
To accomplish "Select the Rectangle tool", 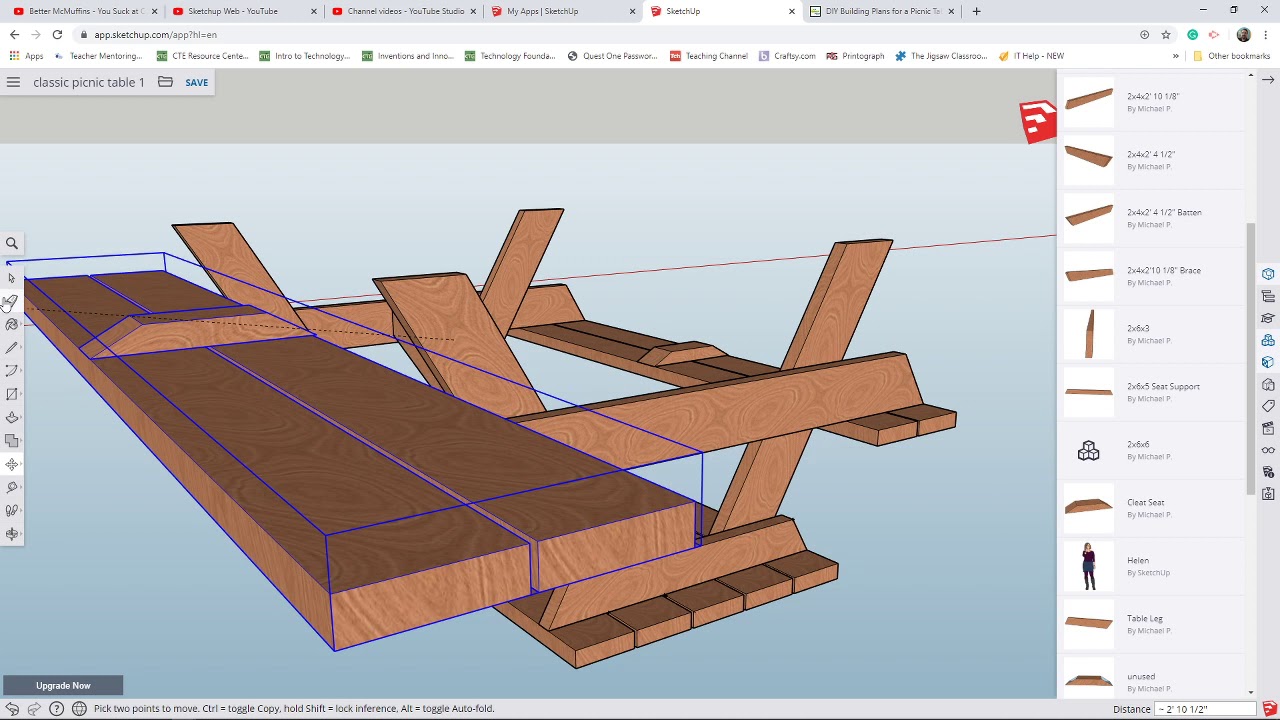I will pyautogui.click(x=12, y=394).
